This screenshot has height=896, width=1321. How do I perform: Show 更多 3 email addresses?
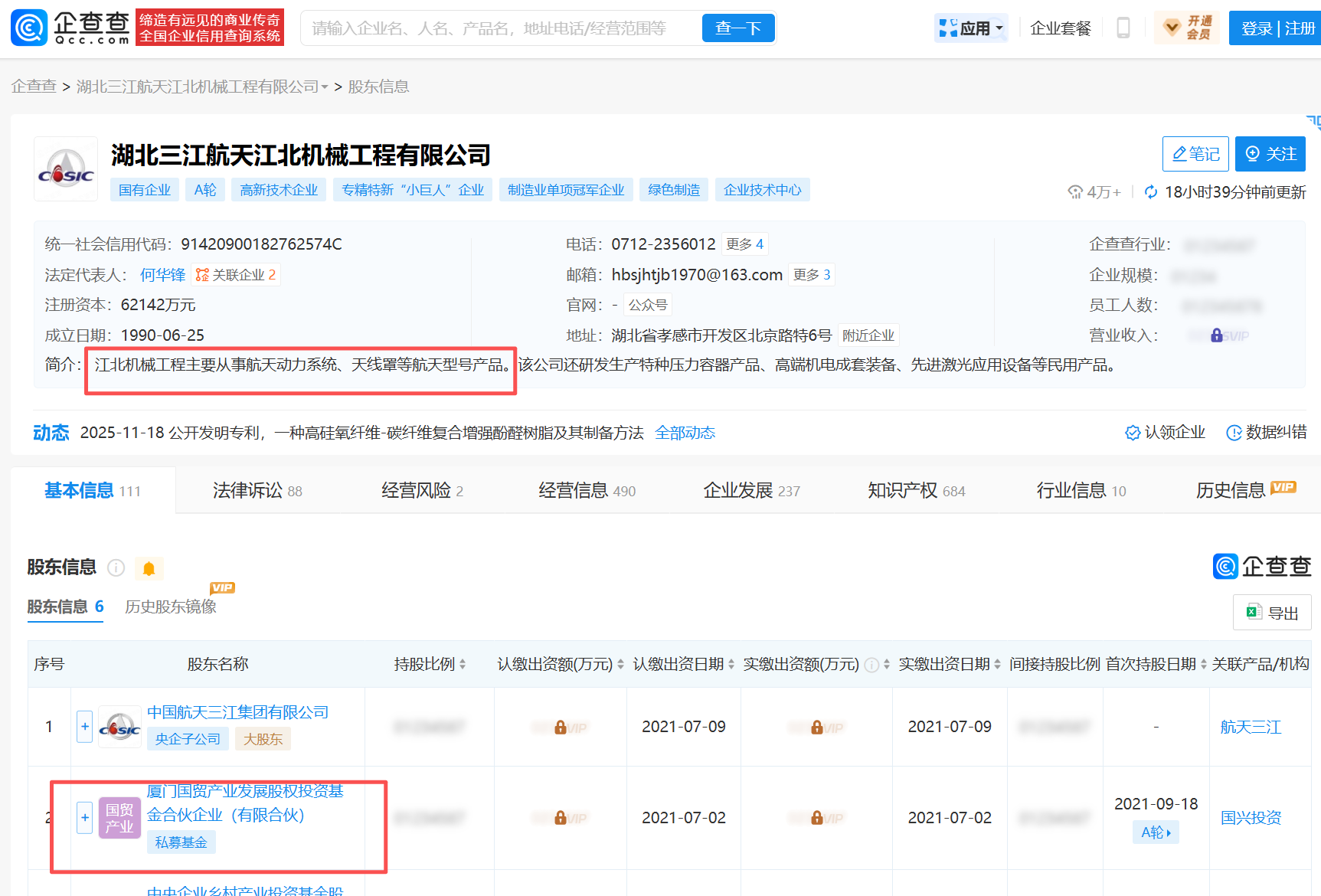click(x=812, y=275)
